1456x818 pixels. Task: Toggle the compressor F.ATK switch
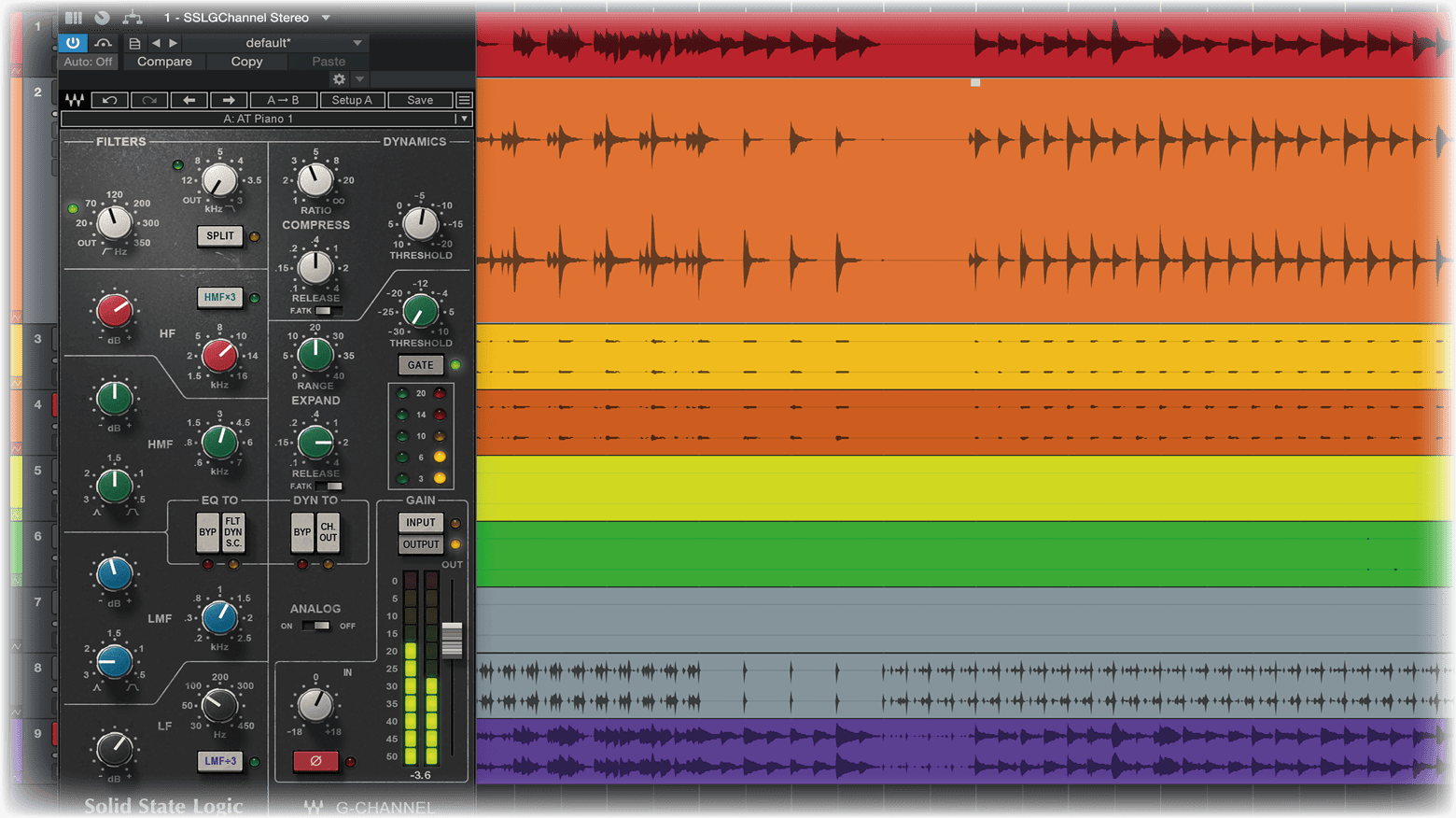pyautogui.click(x=328, y=311)
